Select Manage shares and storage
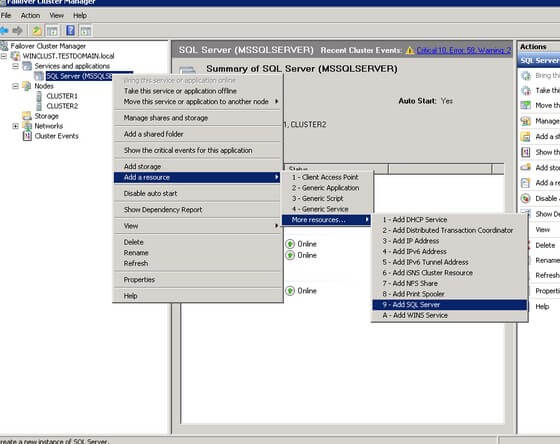Image resolution: width=560 pixels, height=444 pixels. (198, 118)
